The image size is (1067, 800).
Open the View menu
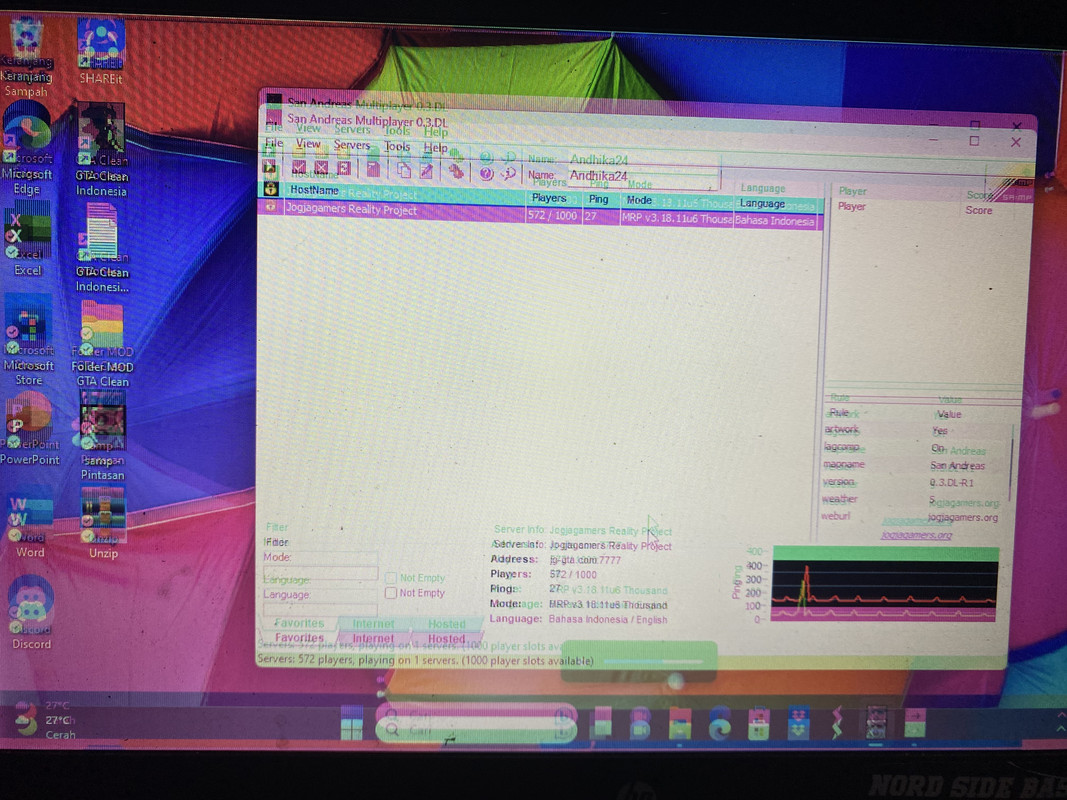click(308, 144)
